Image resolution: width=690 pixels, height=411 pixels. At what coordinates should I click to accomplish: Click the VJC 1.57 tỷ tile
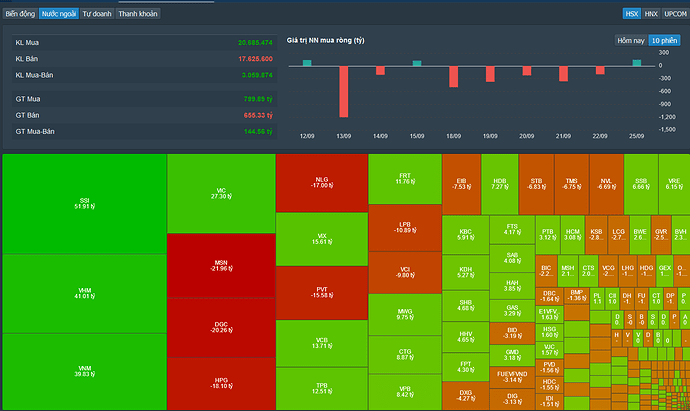549,350
